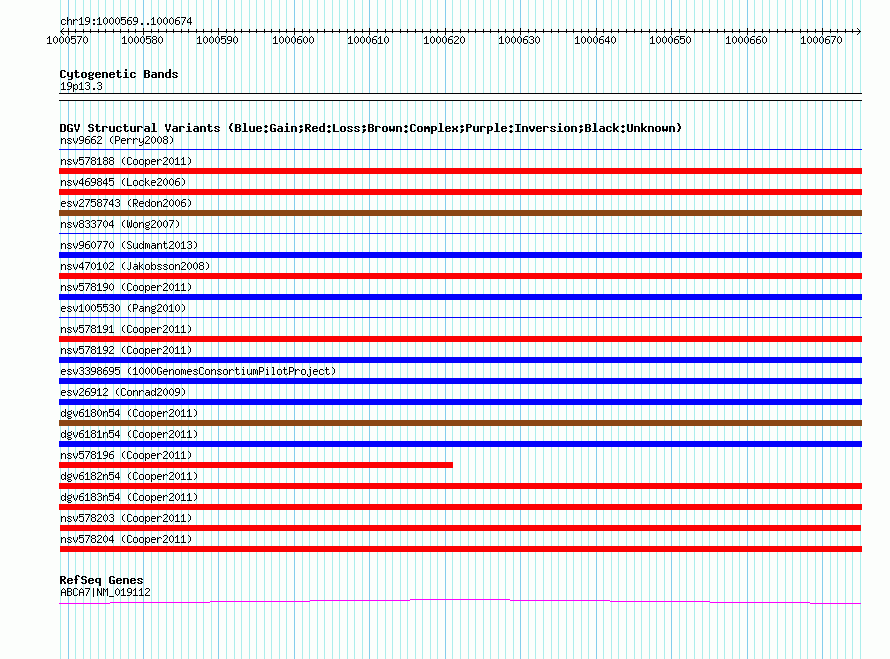890x659 pixels.
Task: Open variant nsv578192 (Cooper2011) label
Action: [x=126, y=350]
